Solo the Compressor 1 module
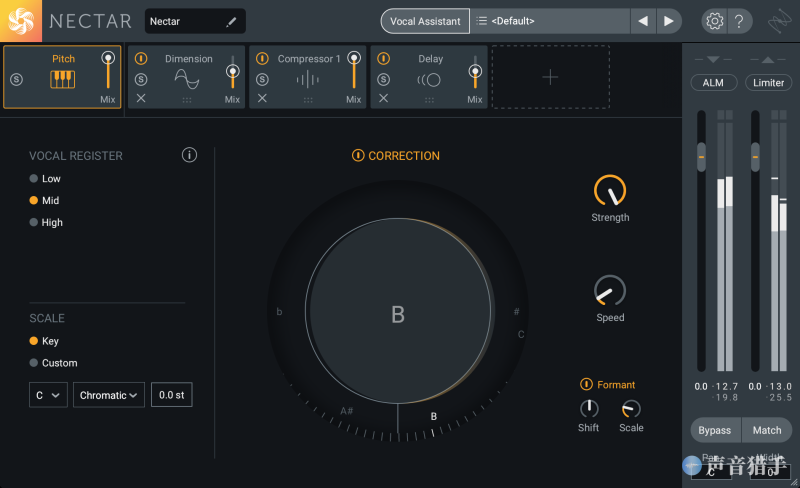 tap(262, 80)
